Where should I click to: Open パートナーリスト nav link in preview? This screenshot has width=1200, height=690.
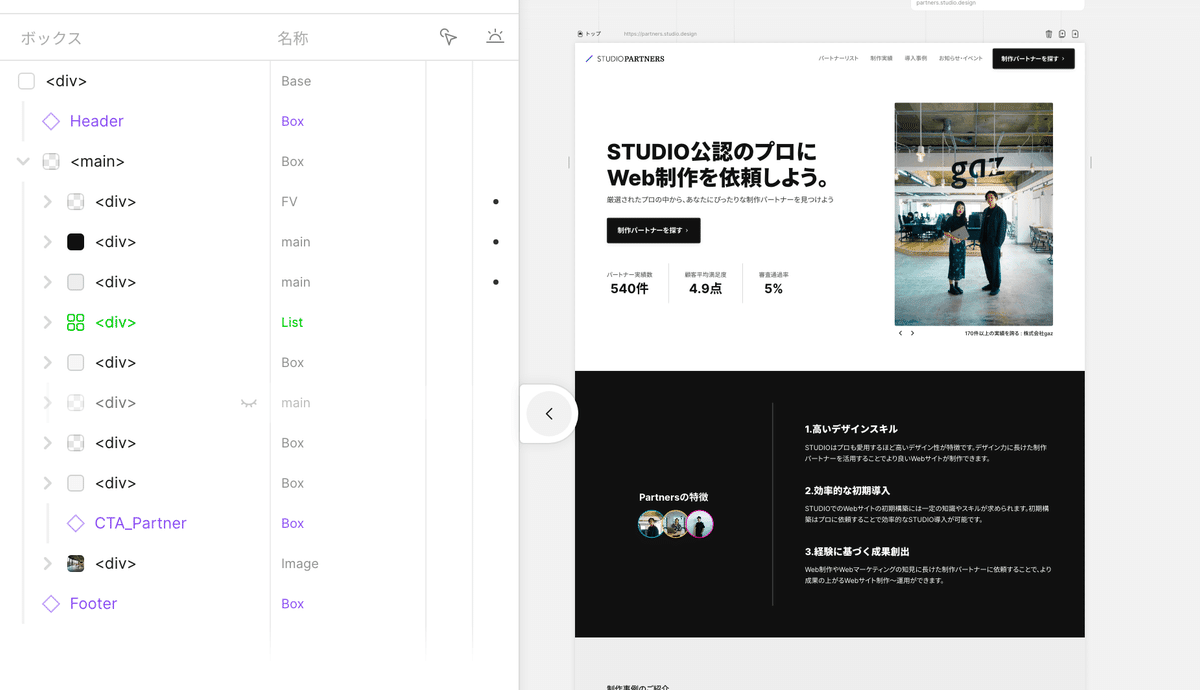(838, 59)
